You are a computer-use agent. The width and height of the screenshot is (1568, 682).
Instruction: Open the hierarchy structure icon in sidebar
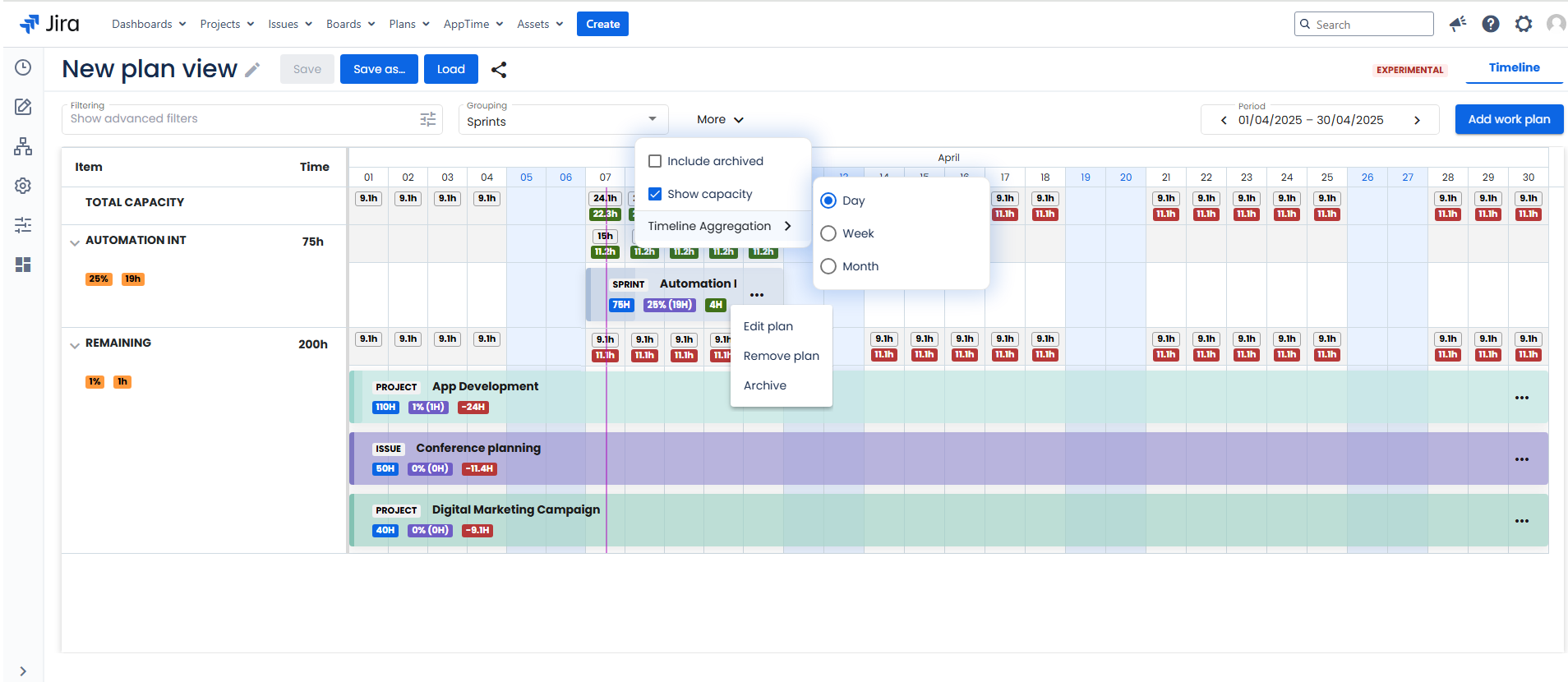23,146
